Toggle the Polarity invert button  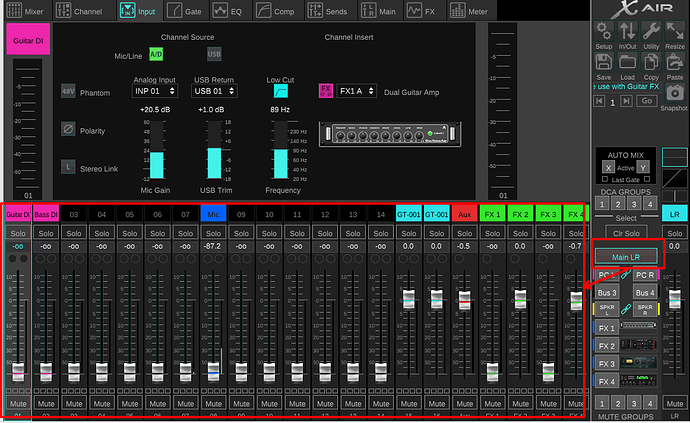coord(68,129)
